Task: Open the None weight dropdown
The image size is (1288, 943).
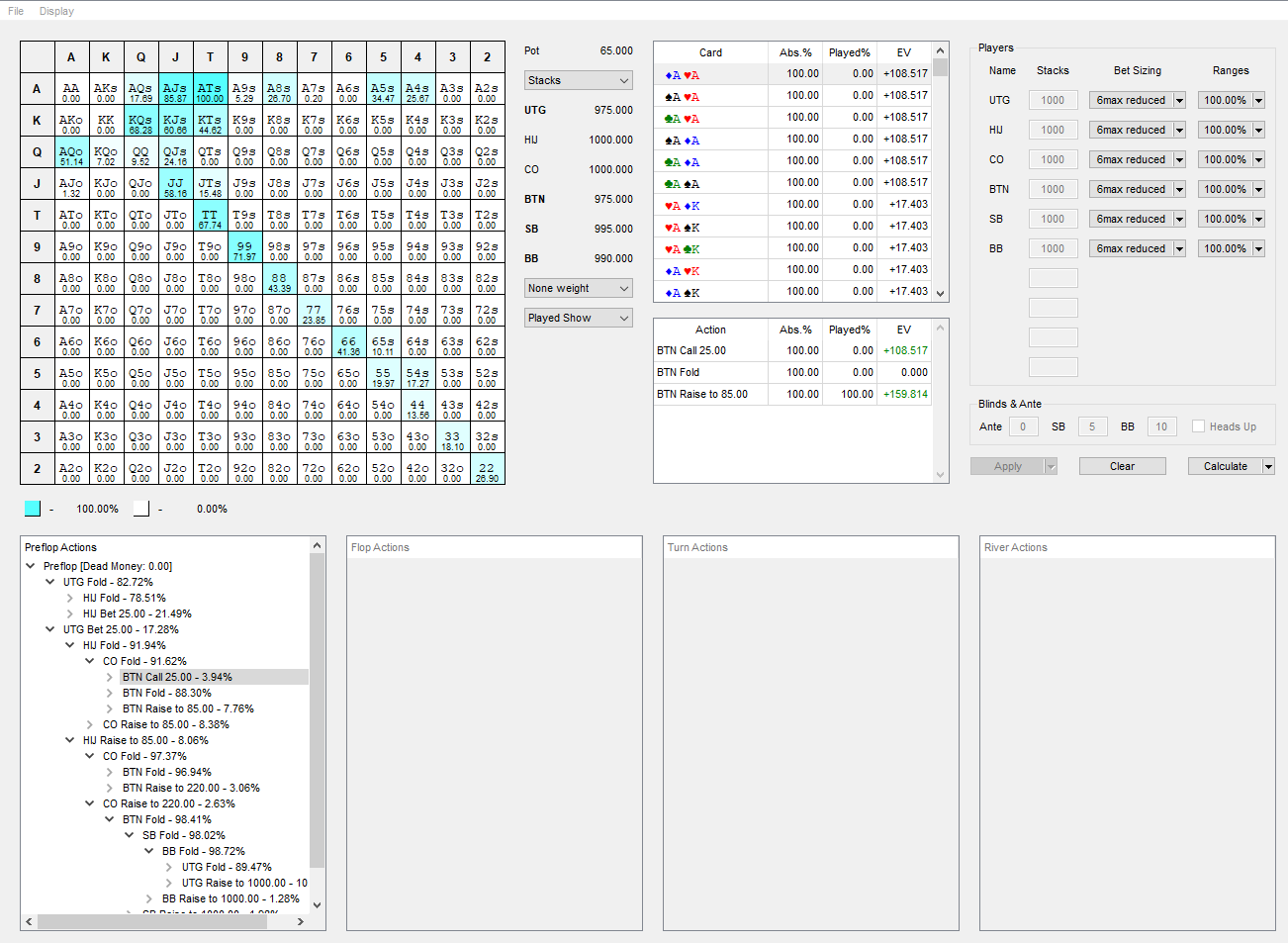Action: pyautogui.click(x=579, y=288)
